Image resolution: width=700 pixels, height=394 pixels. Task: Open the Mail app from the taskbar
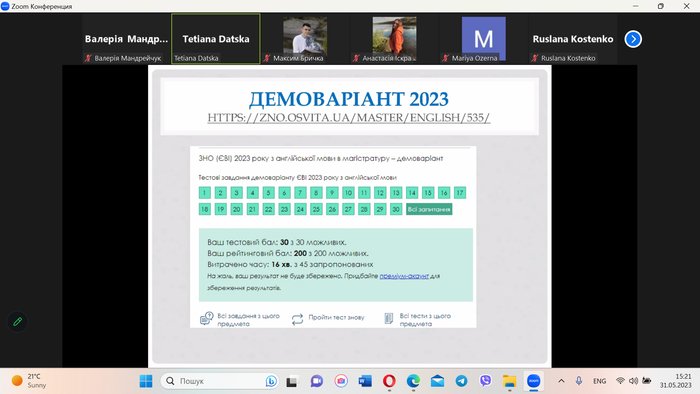point(437,381)
